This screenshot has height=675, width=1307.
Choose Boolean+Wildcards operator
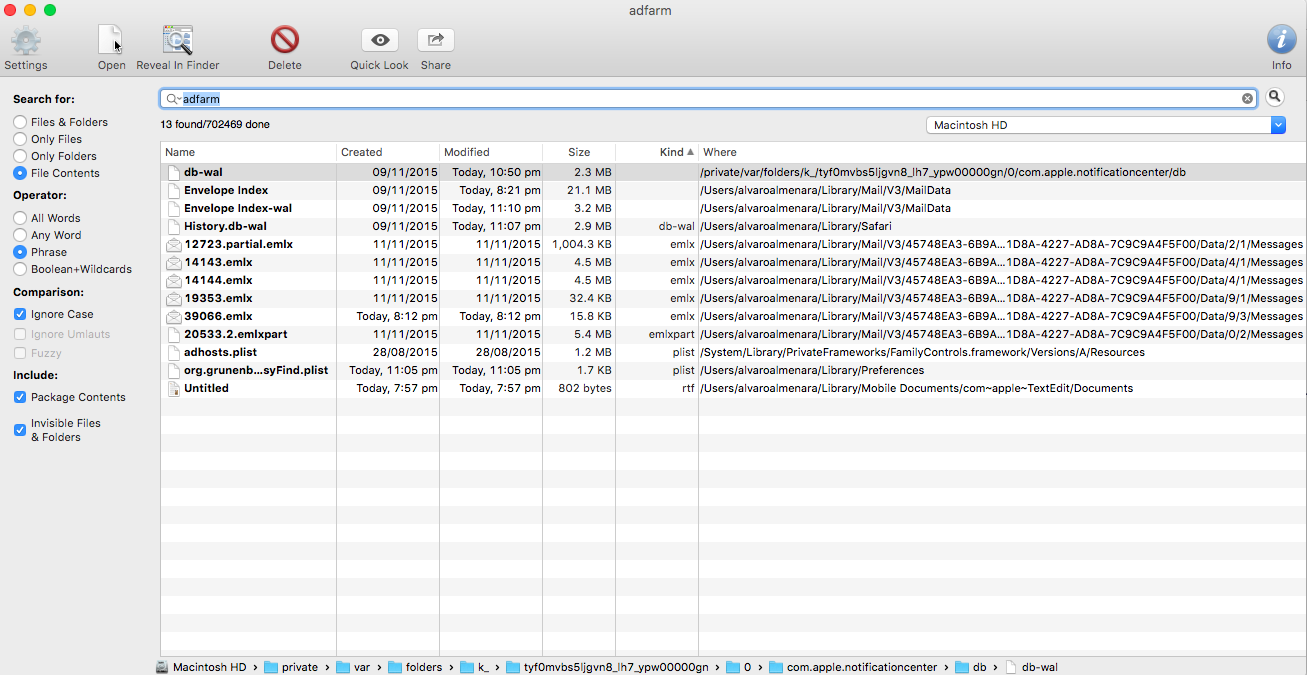pyautogui.click(x=20, y=269)
